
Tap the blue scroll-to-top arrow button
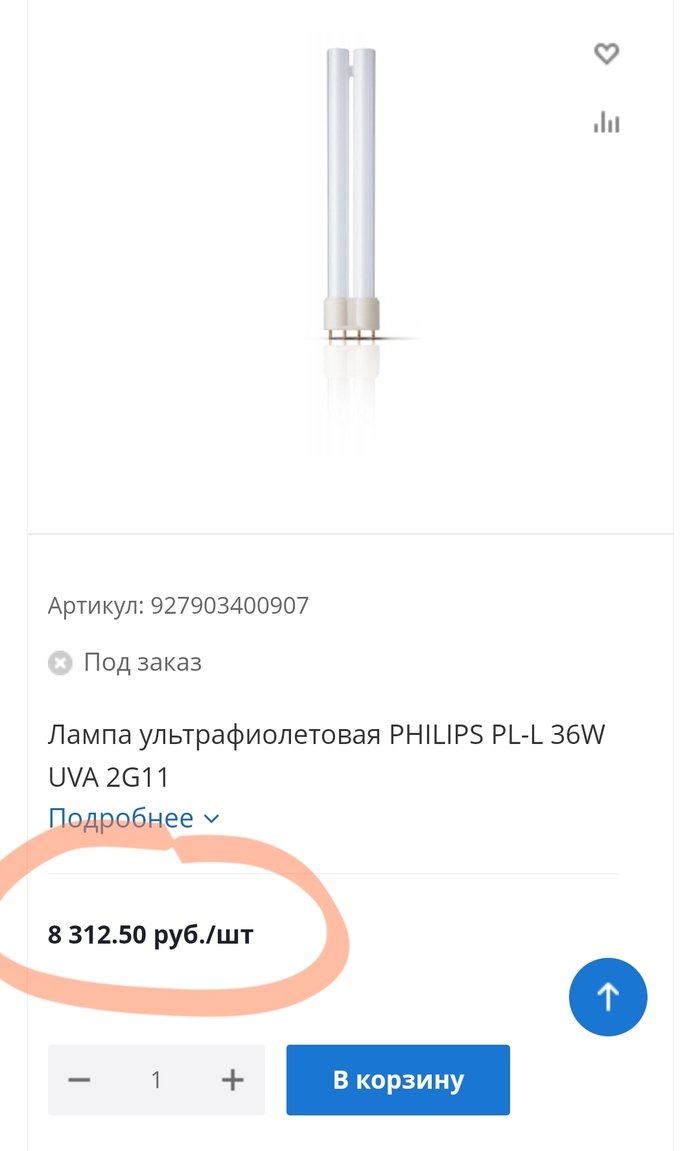(608, 997)
